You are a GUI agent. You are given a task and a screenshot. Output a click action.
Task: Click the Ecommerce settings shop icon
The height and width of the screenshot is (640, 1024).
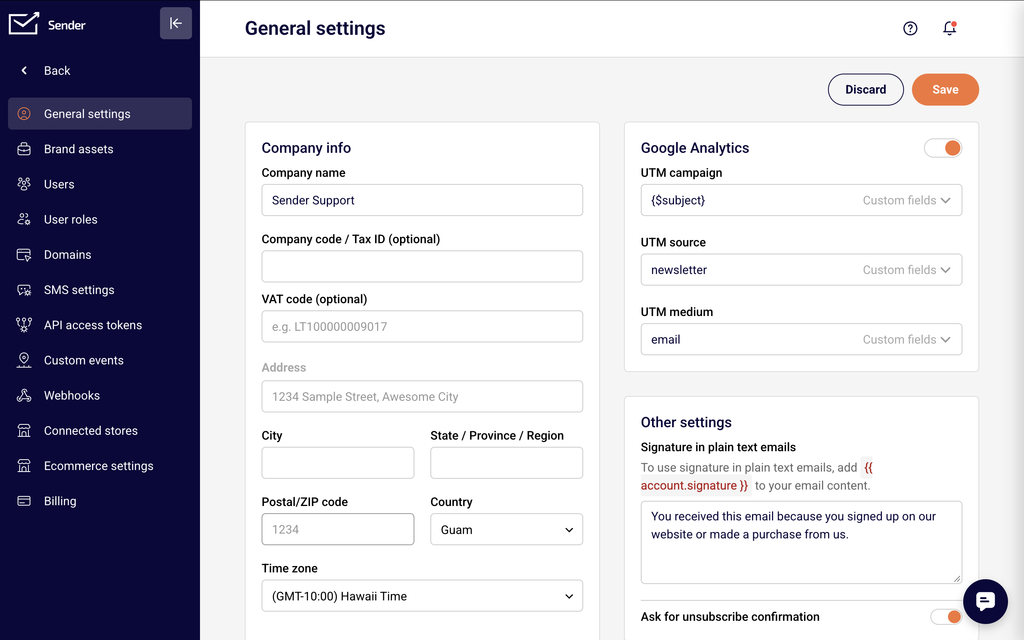(24, 466)
